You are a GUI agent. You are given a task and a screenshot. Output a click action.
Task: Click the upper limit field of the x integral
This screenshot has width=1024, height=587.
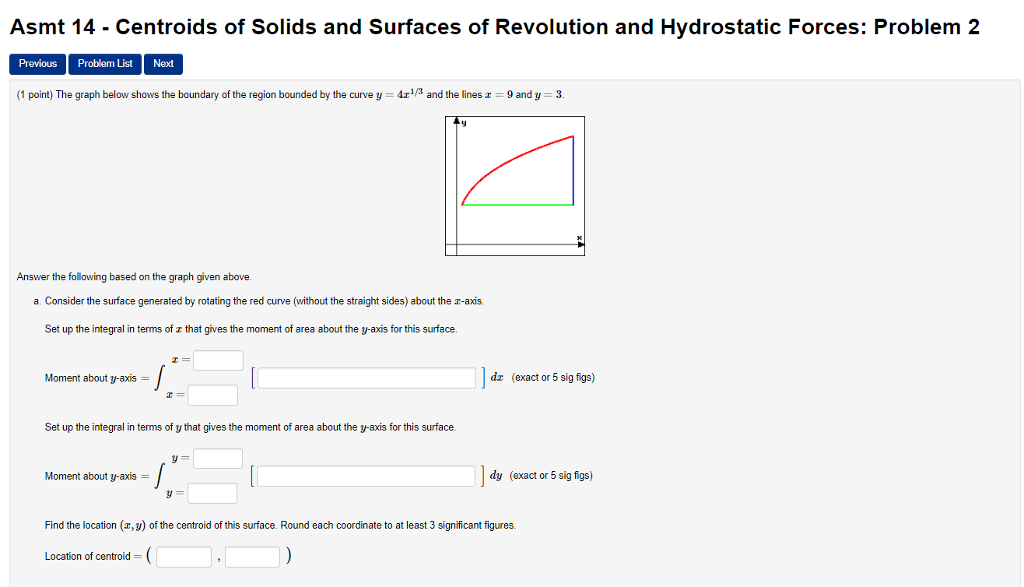tap(218, 360)
